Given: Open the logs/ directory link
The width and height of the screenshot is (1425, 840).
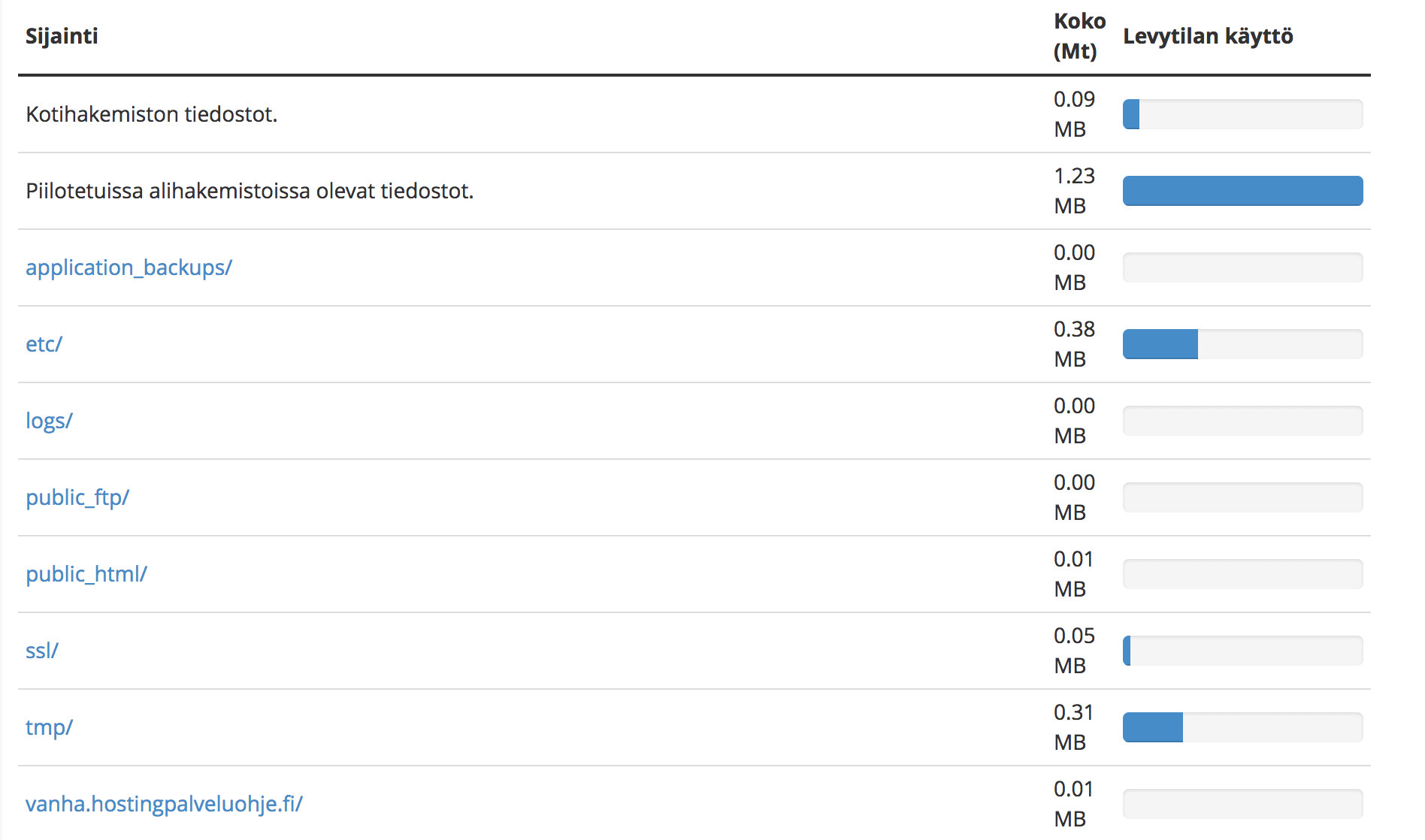Looking at the screenshot, I should [49, 421].
